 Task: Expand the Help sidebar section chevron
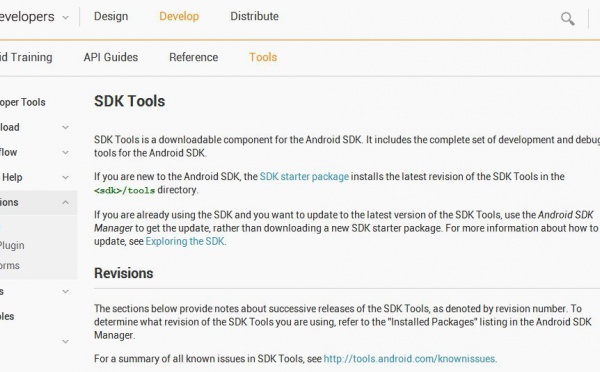click(65, 178)
